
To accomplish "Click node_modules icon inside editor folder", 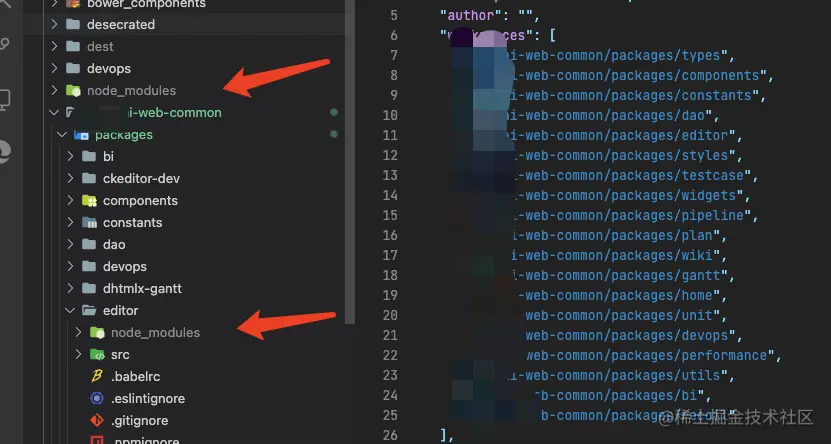I will point(97,333).
